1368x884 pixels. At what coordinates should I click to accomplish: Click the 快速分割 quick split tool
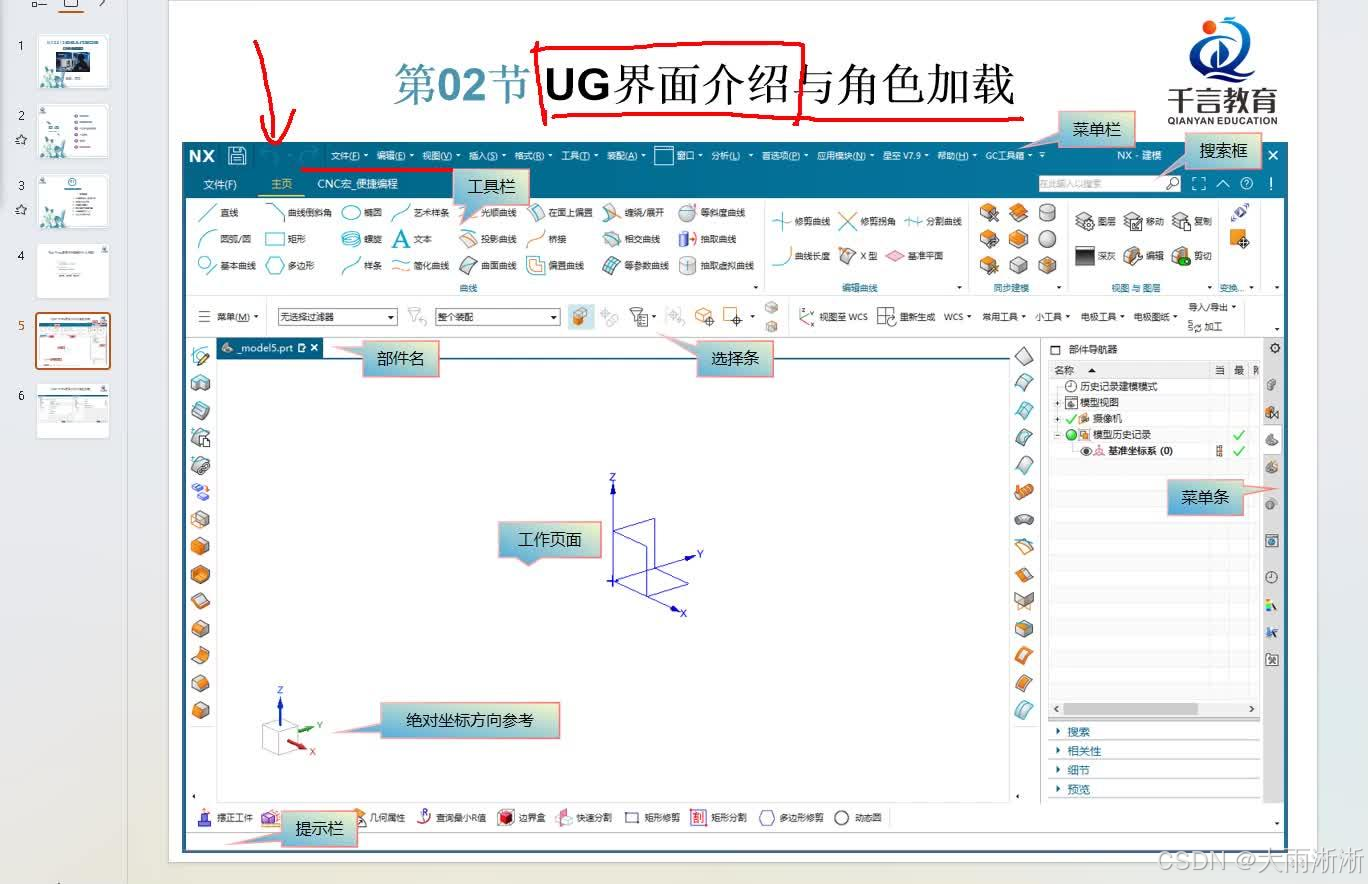point(584,817)
